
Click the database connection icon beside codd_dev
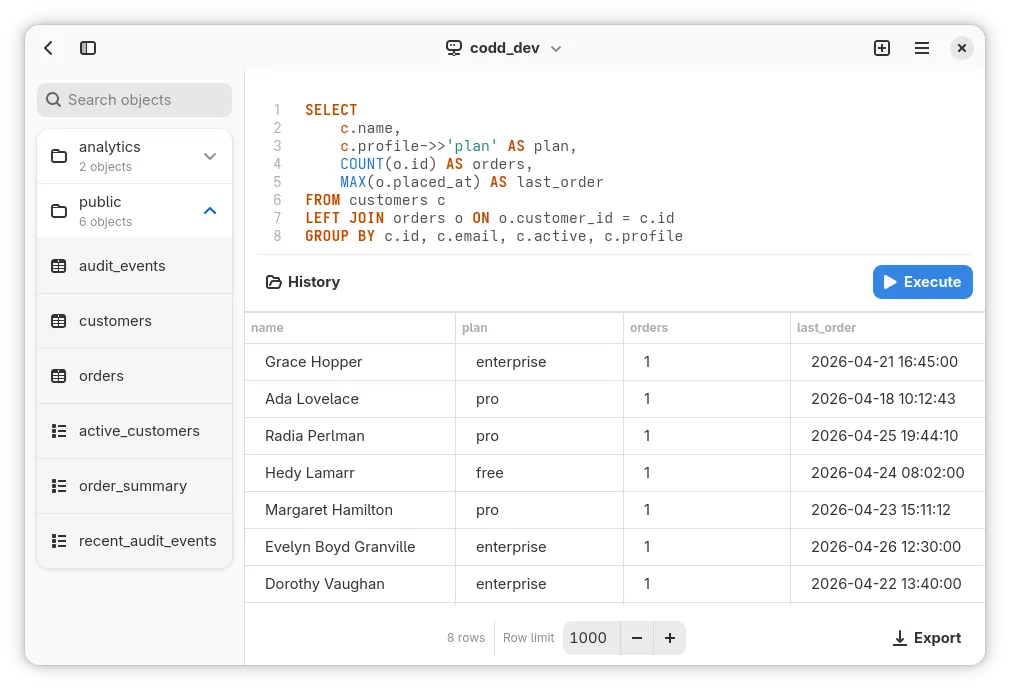pyautogui.click(x=453, y=48)
